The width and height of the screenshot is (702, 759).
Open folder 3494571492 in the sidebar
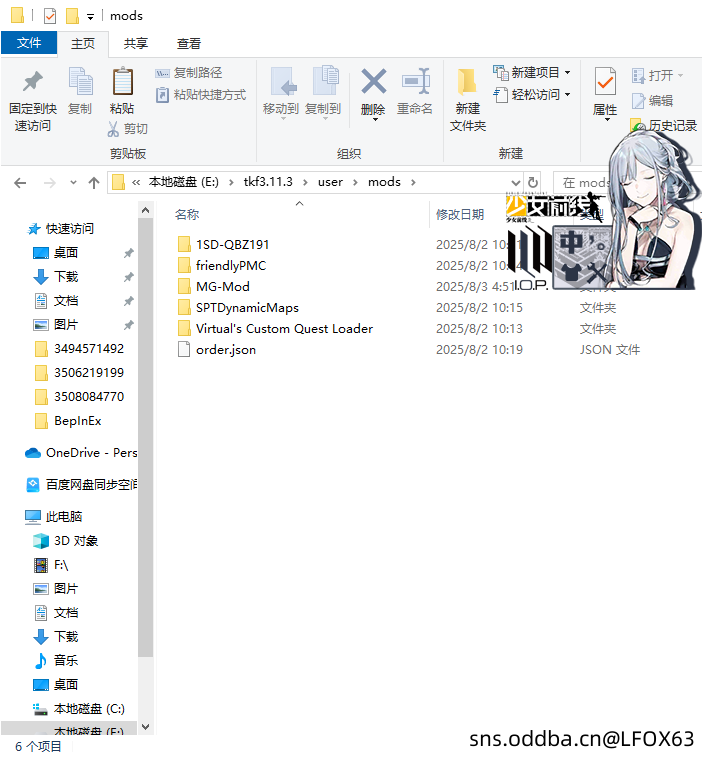89,349
